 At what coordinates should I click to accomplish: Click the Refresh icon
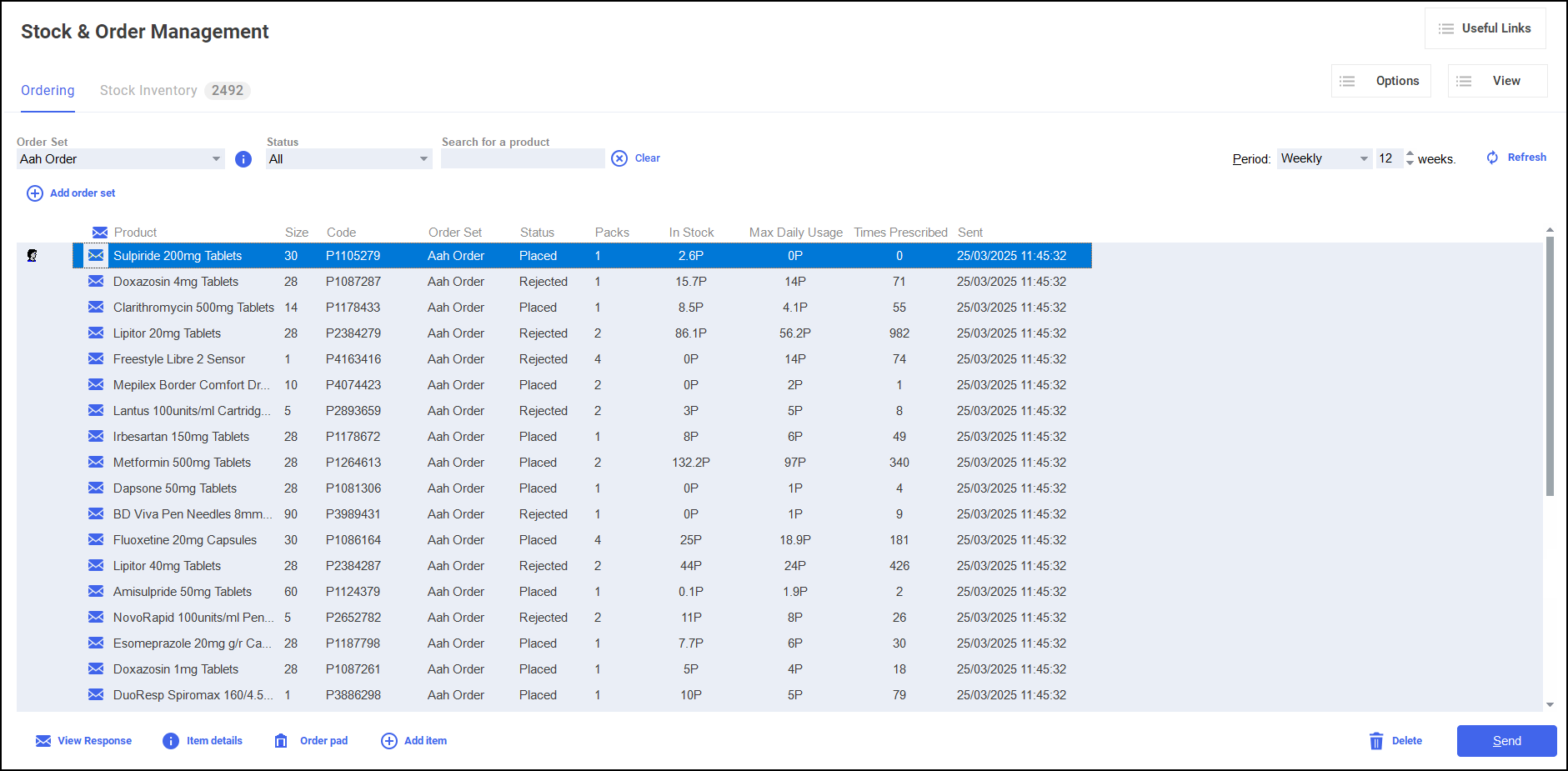click(1492, 158)
